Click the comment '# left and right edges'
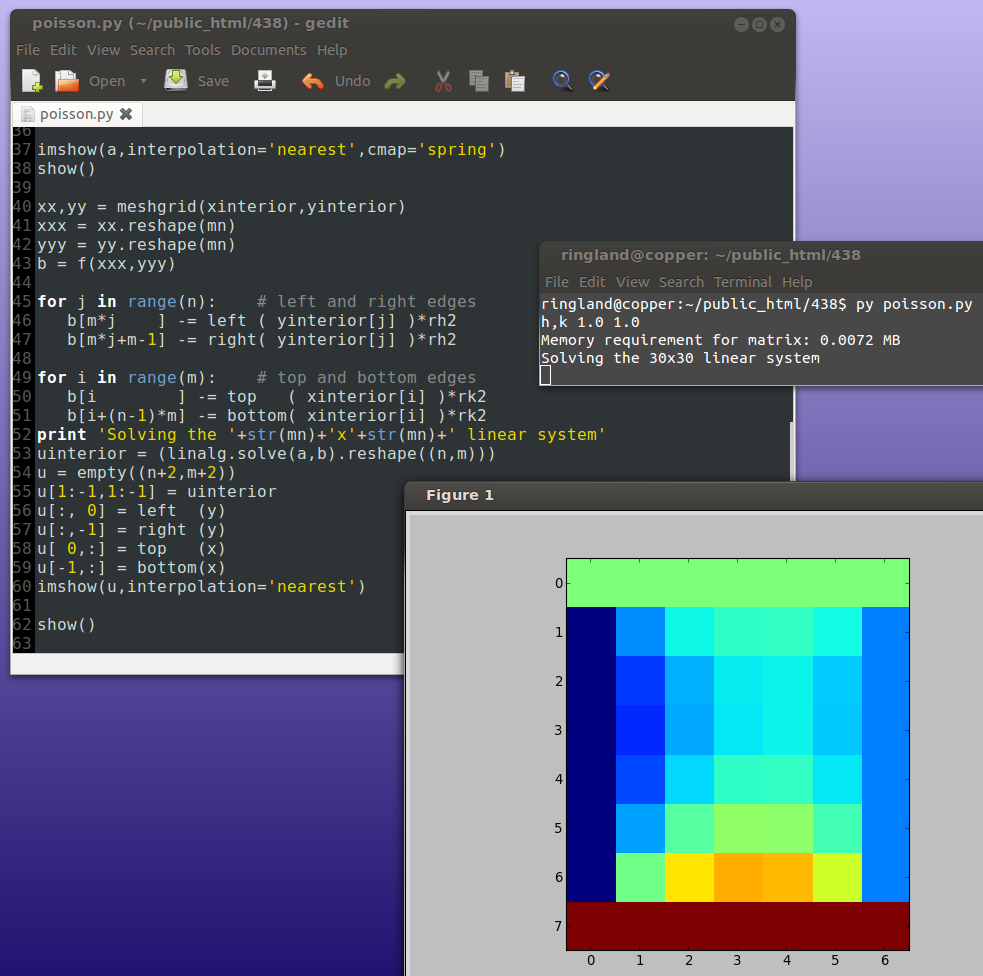Image resolution: width=983 pixels, height=976 pixels. tap(366, 302)
